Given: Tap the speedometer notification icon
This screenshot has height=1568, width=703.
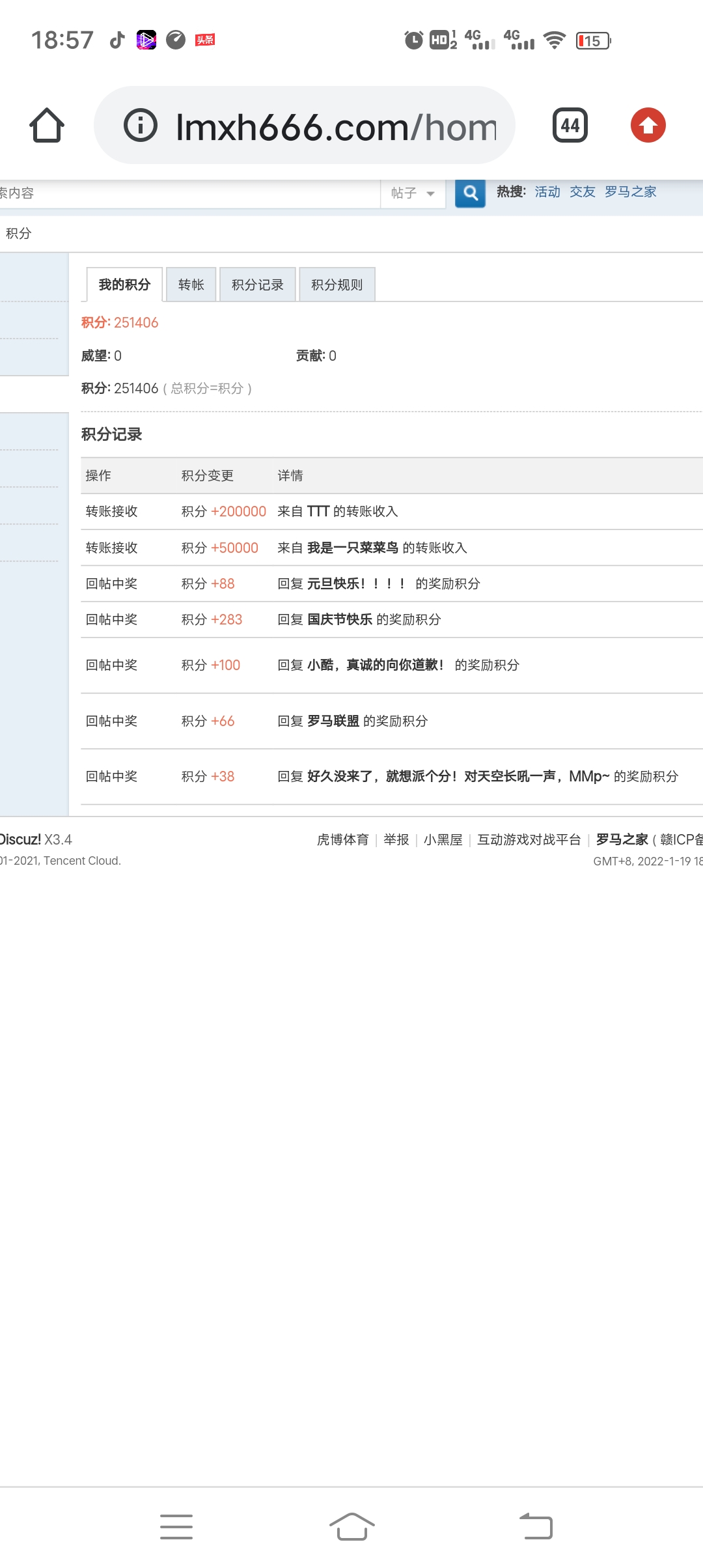Looking at the screenshot, I should 176,40.
